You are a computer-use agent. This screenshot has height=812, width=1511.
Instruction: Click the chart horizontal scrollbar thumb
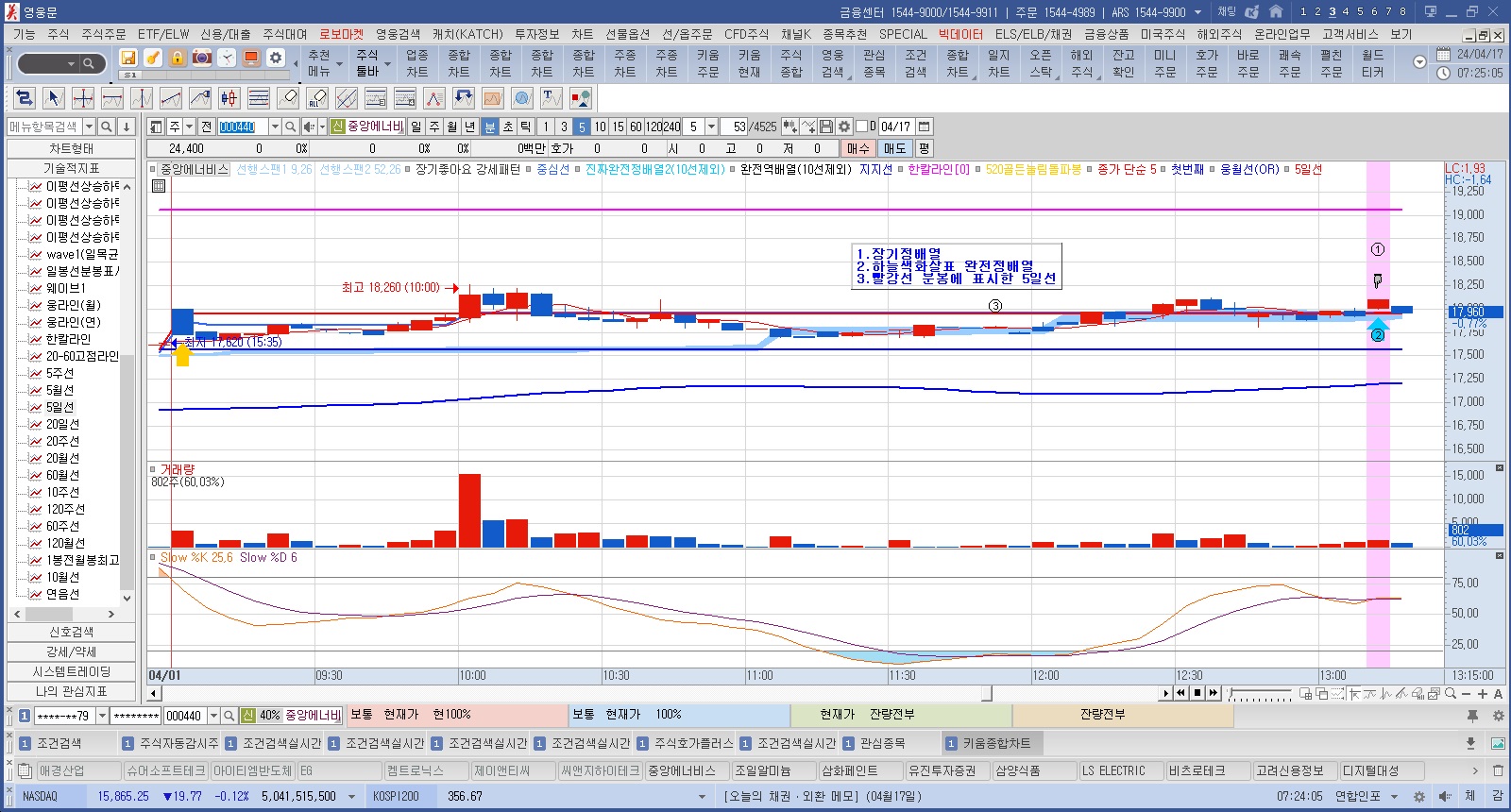tap(987, 693)
